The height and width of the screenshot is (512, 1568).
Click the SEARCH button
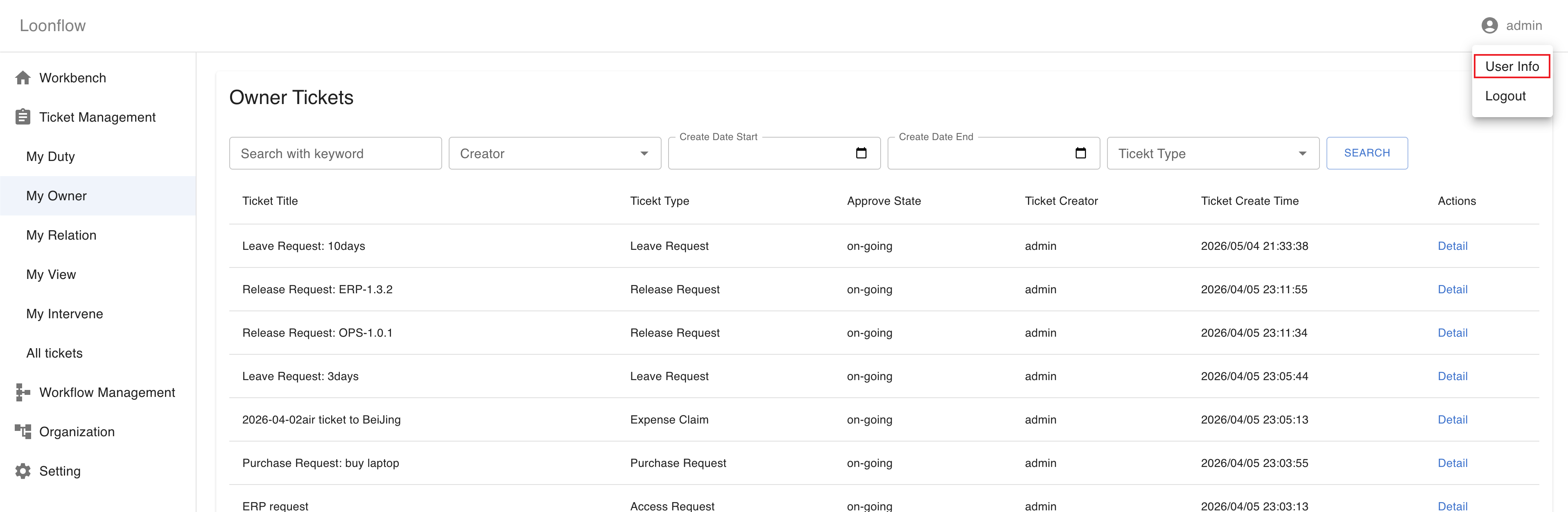point(1367,153)
